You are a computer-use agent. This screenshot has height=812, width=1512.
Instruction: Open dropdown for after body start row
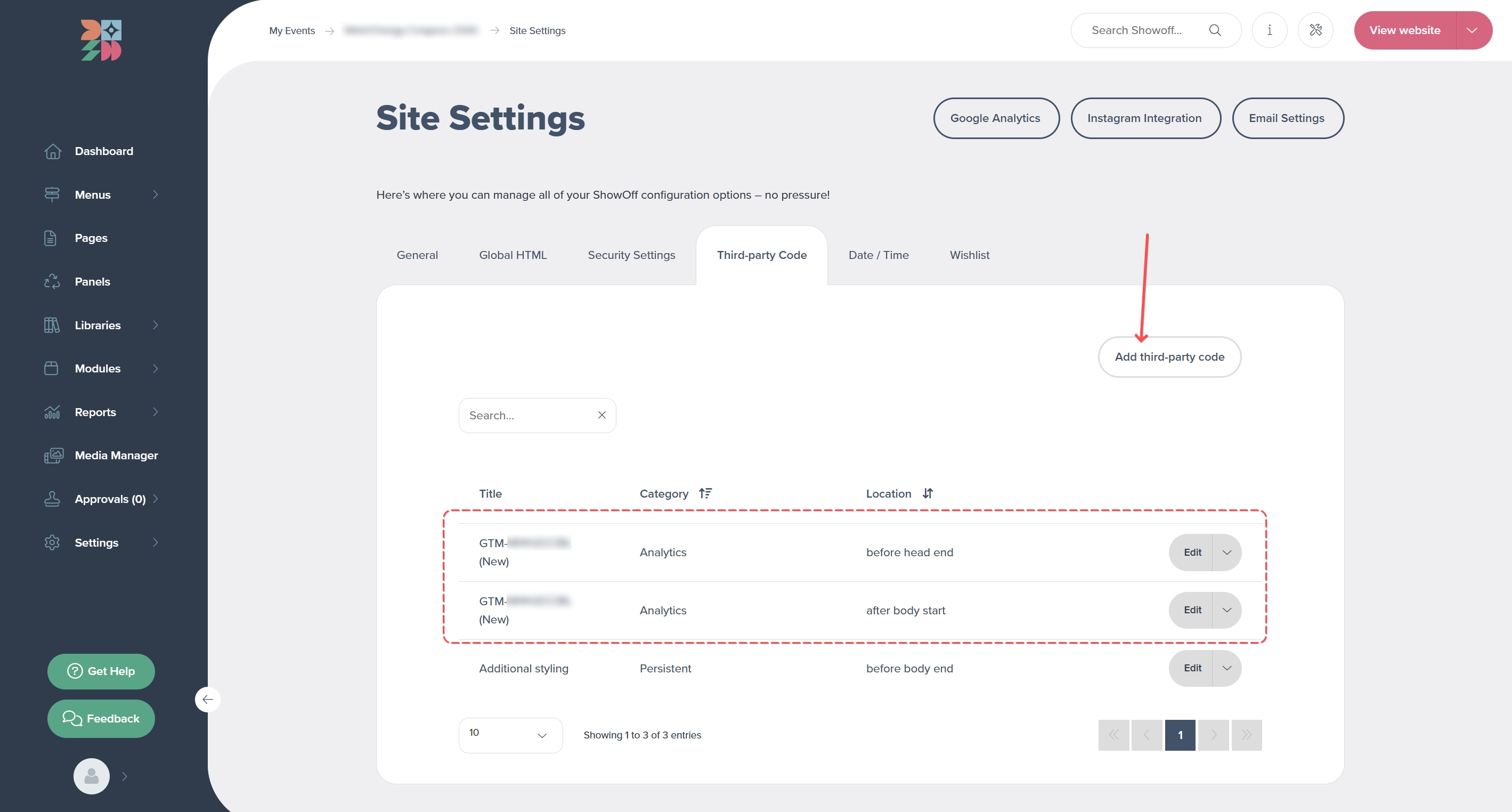pyautogui.click(x=1227, y=610)
